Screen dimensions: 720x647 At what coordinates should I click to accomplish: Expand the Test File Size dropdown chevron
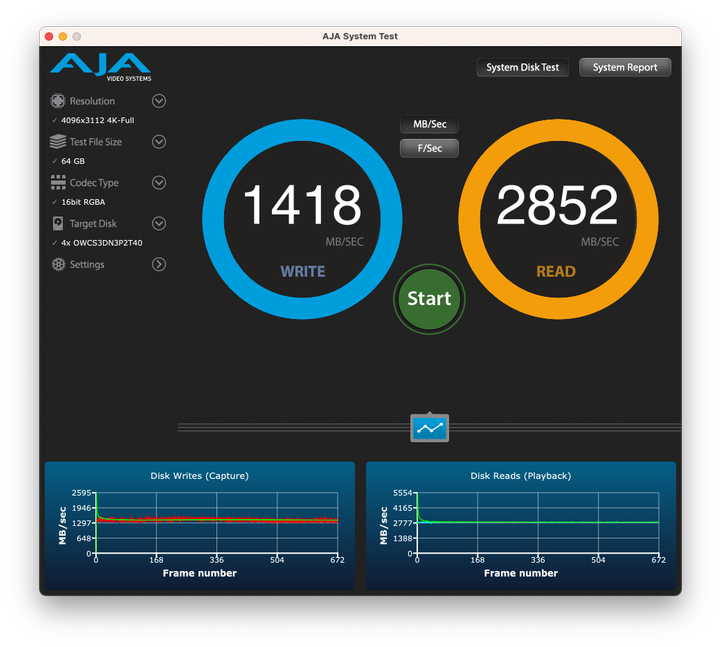click(x=158, y=142)
